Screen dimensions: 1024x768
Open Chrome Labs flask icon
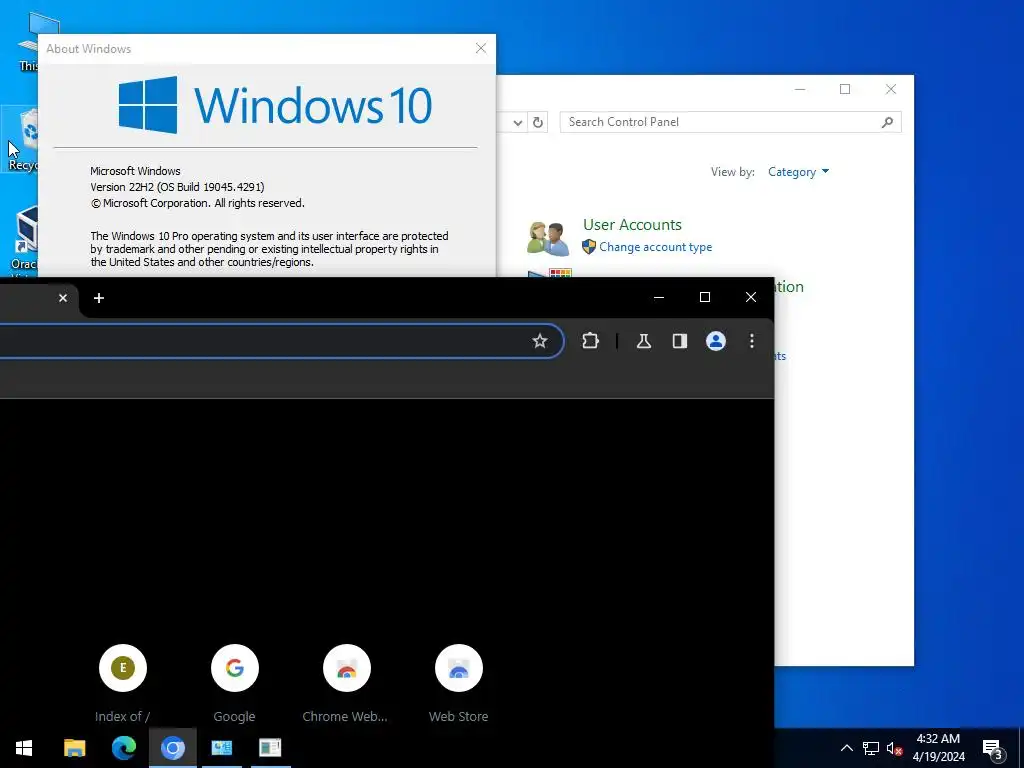(x=644, y=341)
